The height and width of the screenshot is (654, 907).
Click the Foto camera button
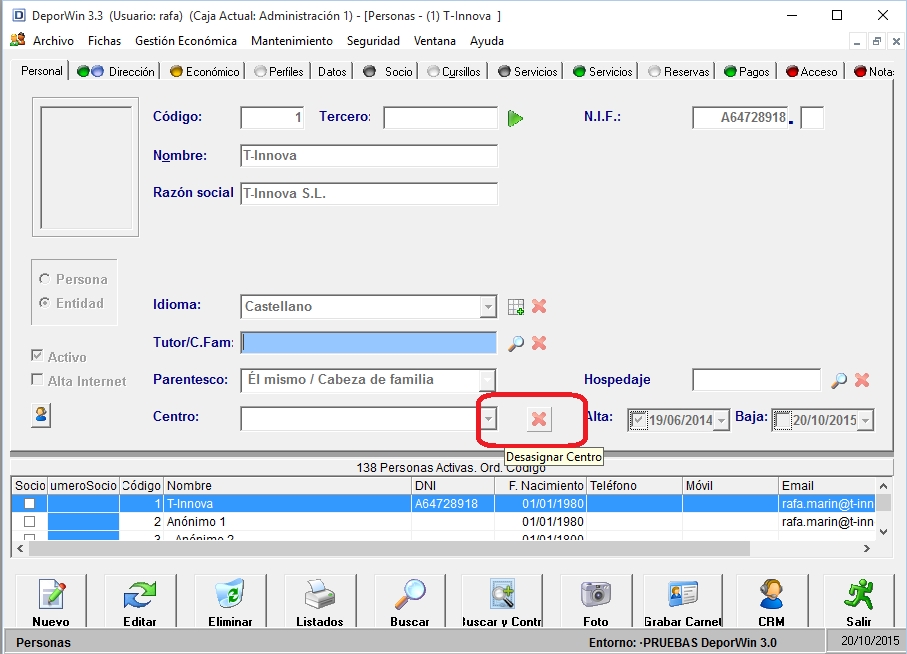596,602
